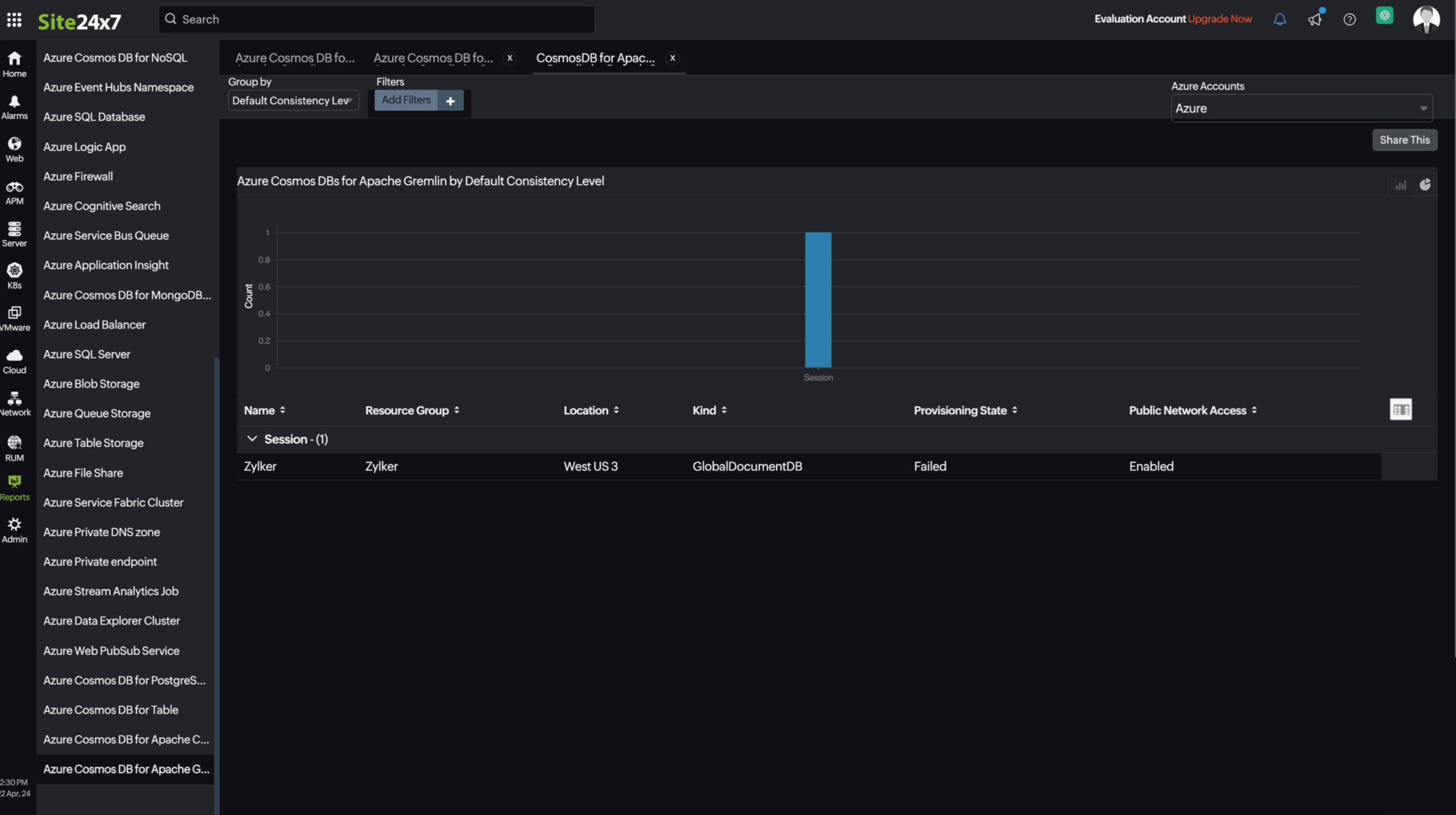Click the Upgrade Now link
1456x815 pixels.
[x=1220, y=19]
